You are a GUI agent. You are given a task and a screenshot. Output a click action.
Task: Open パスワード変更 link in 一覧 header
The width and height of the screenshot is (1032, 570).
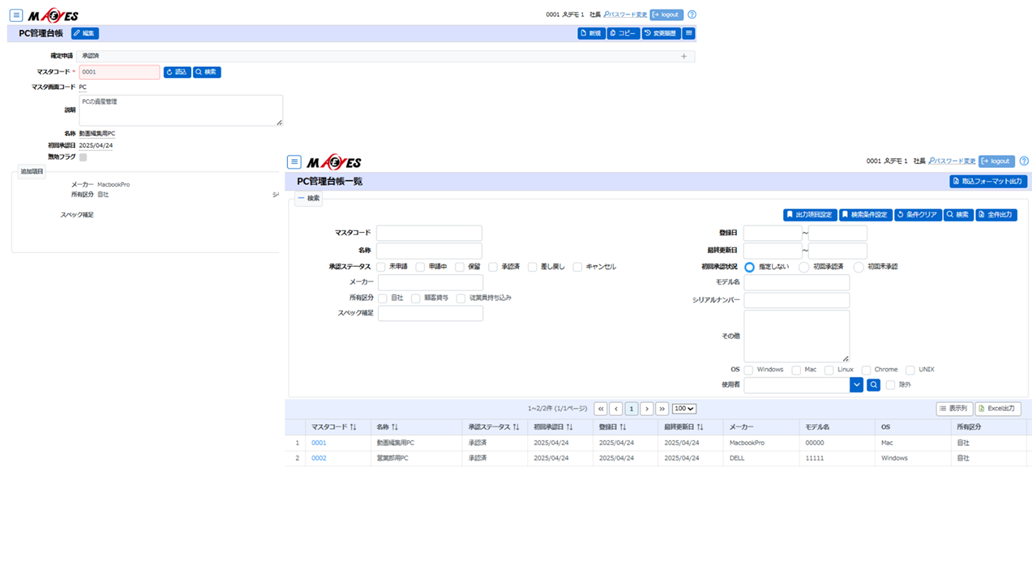pos(952,161)
